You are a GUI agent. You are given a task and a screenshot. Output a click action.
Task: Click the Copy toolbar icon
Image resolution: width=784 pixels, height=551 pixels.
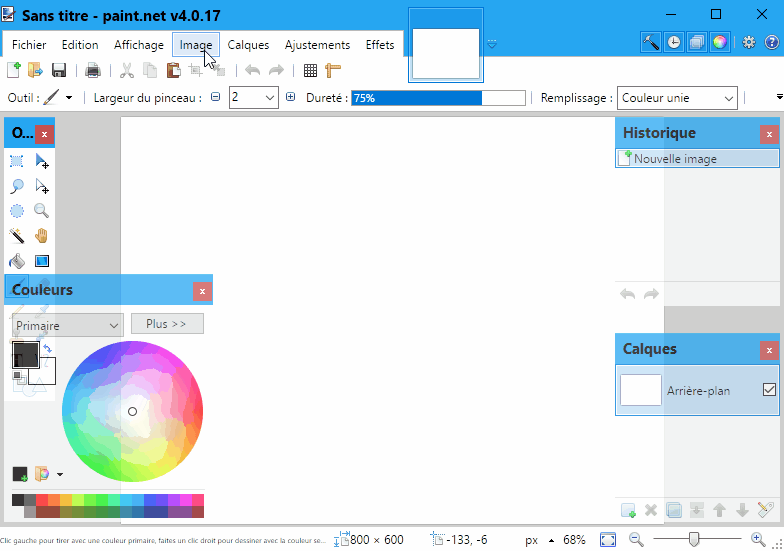tap(150, 70)
